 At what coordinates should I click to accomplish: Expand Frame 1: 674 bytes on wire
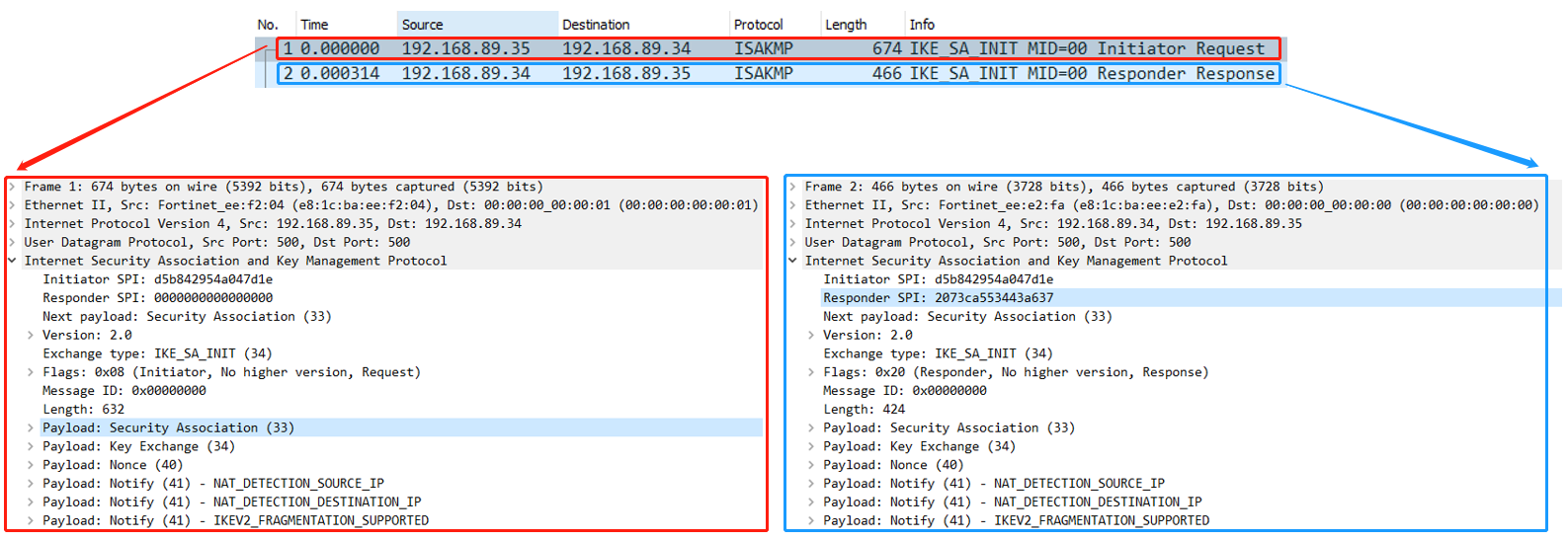[12, 187]
